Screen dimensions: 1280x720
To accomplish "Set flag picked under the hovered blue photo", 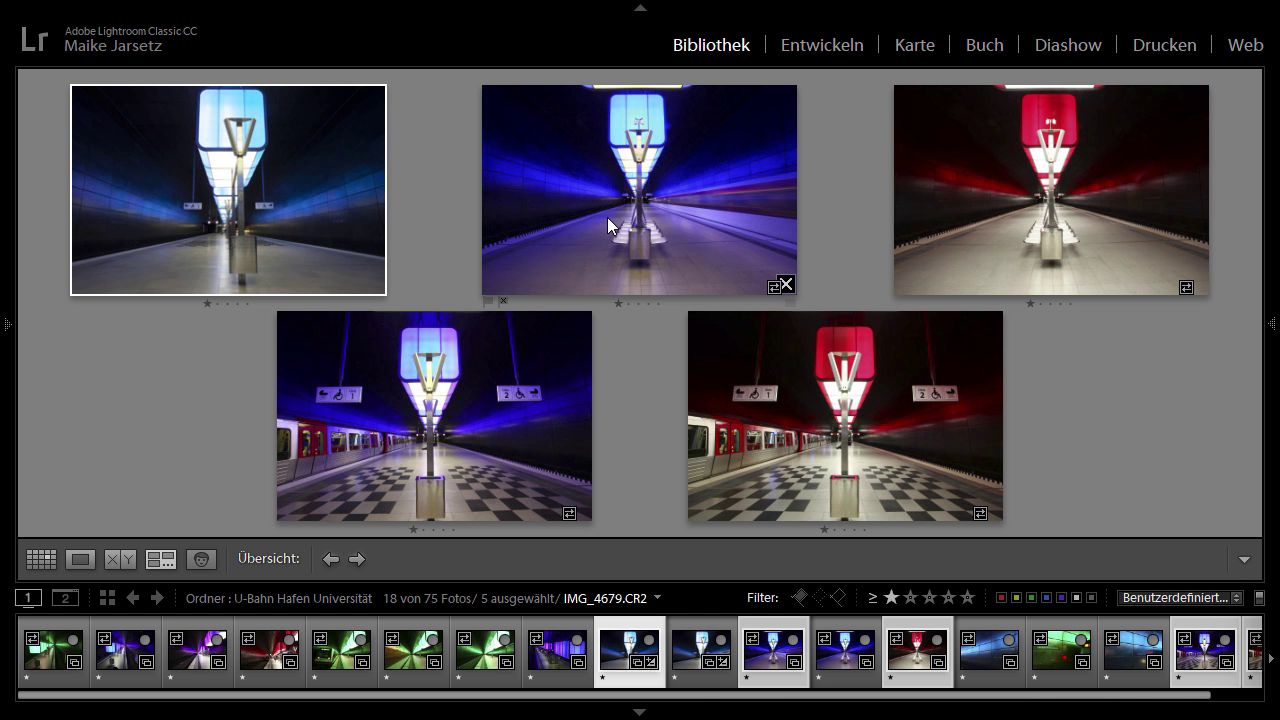I will click(488, 301).
